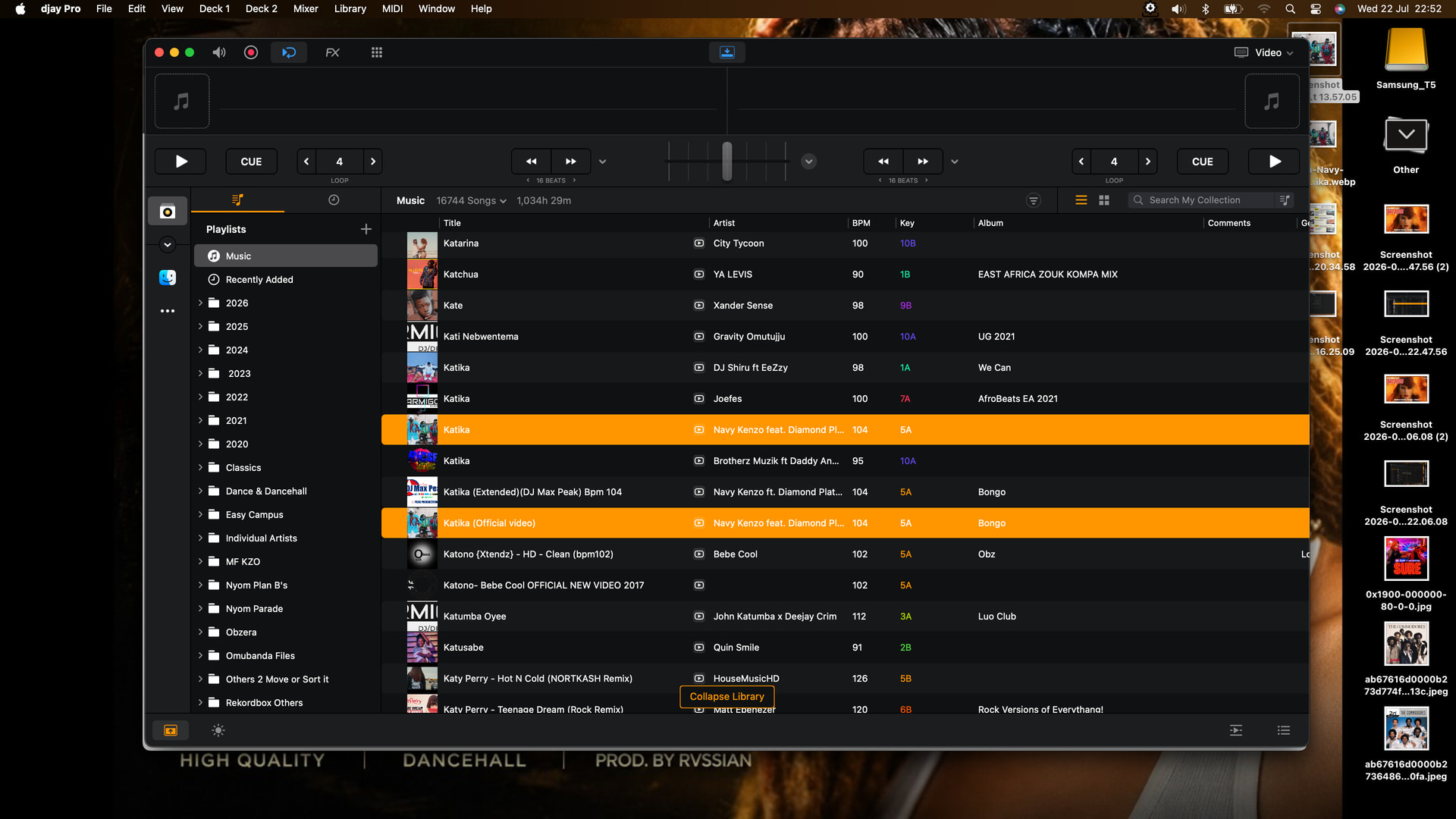Start recording with the record button
The height and width of the screenshot is (819, 1456).
[251, 52]
